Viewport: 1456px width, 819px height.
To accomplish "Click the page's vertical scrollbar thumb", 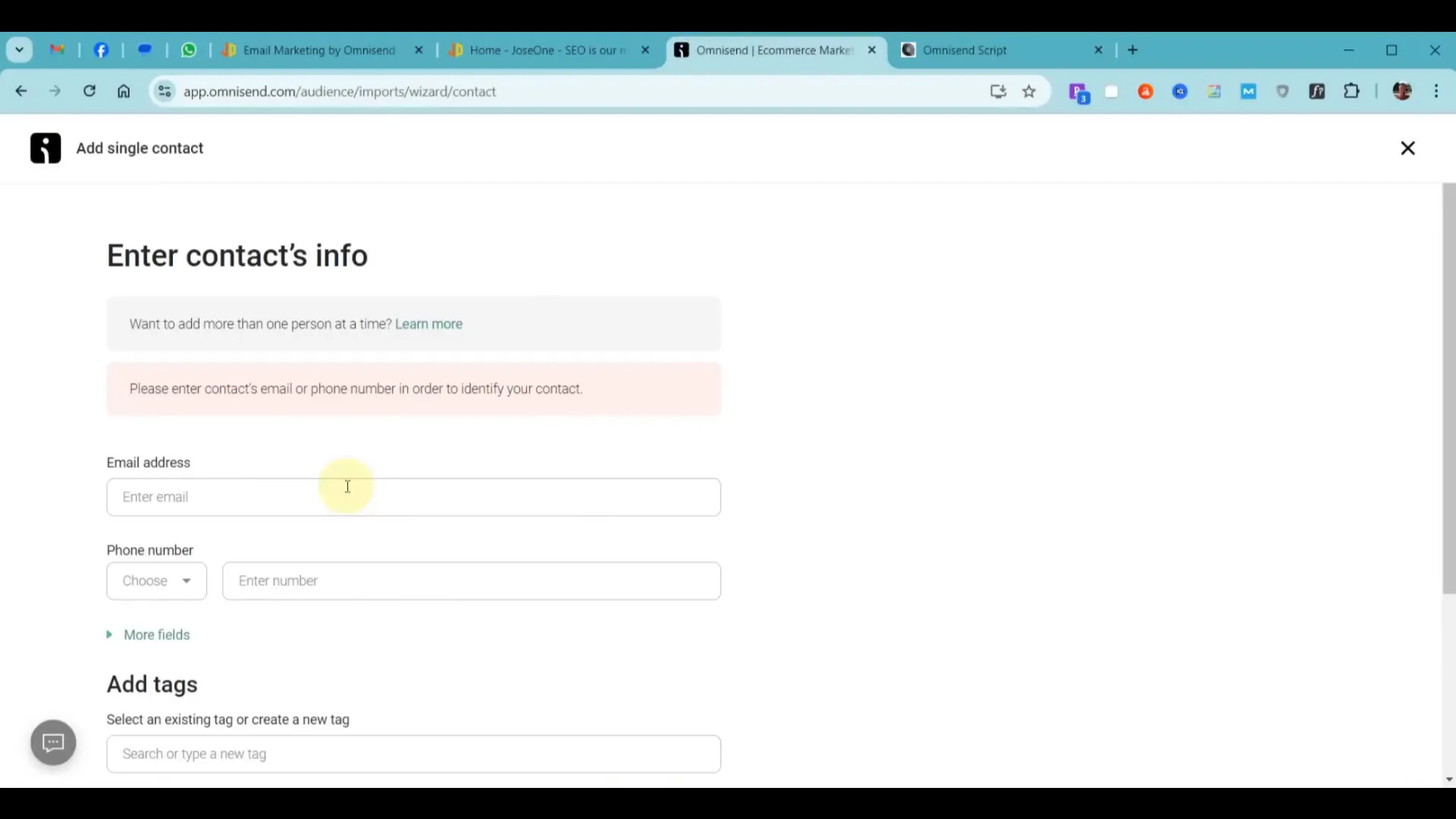I will [1448, 388].
